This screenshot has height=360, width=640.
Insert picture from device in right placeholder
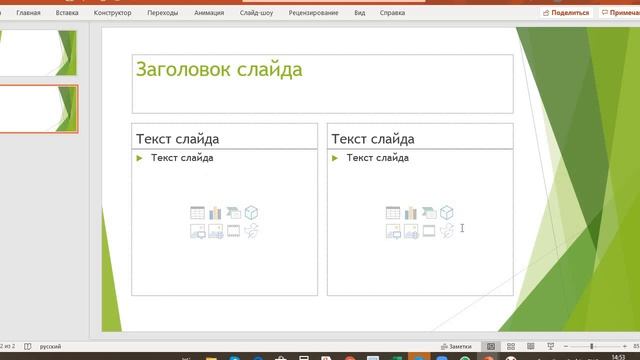(x=393, y=231)
